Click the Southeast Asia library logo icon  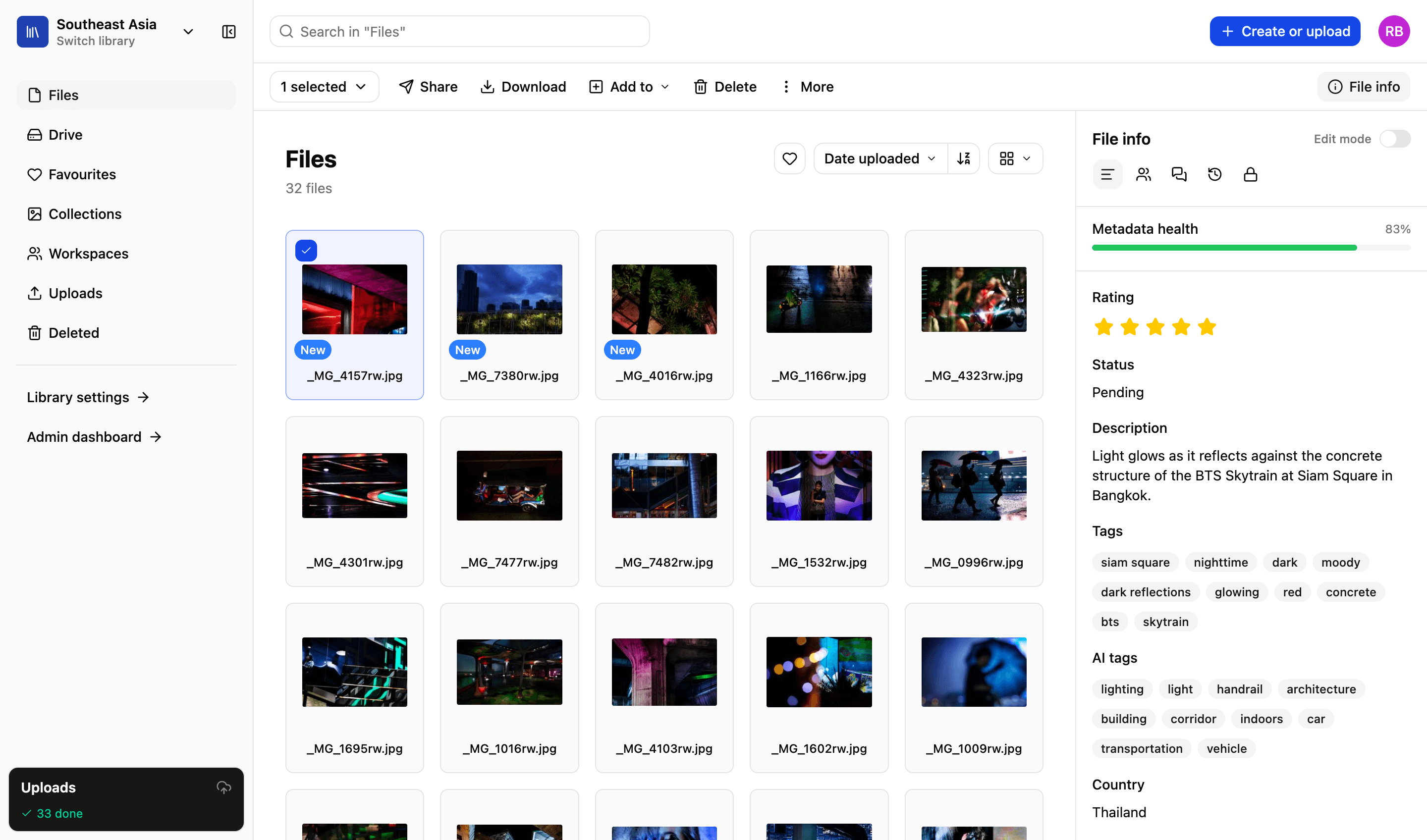click(32, 32)
